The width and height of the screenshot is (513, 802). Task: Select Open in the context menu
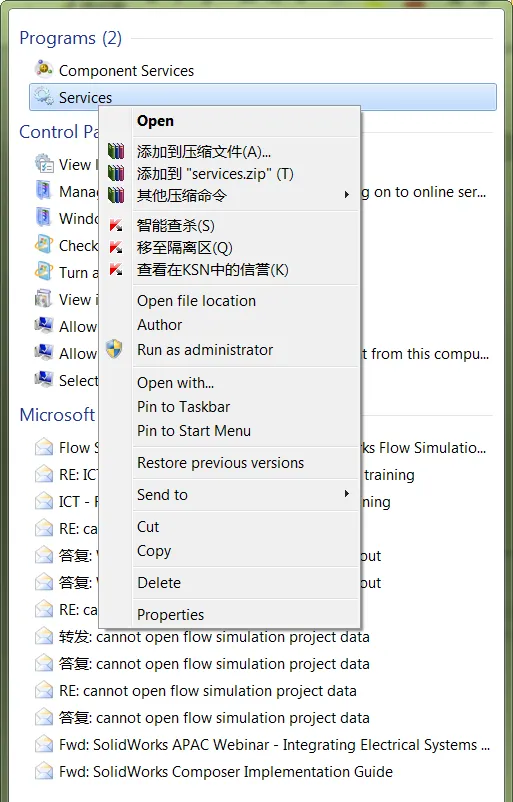point(155,121)
